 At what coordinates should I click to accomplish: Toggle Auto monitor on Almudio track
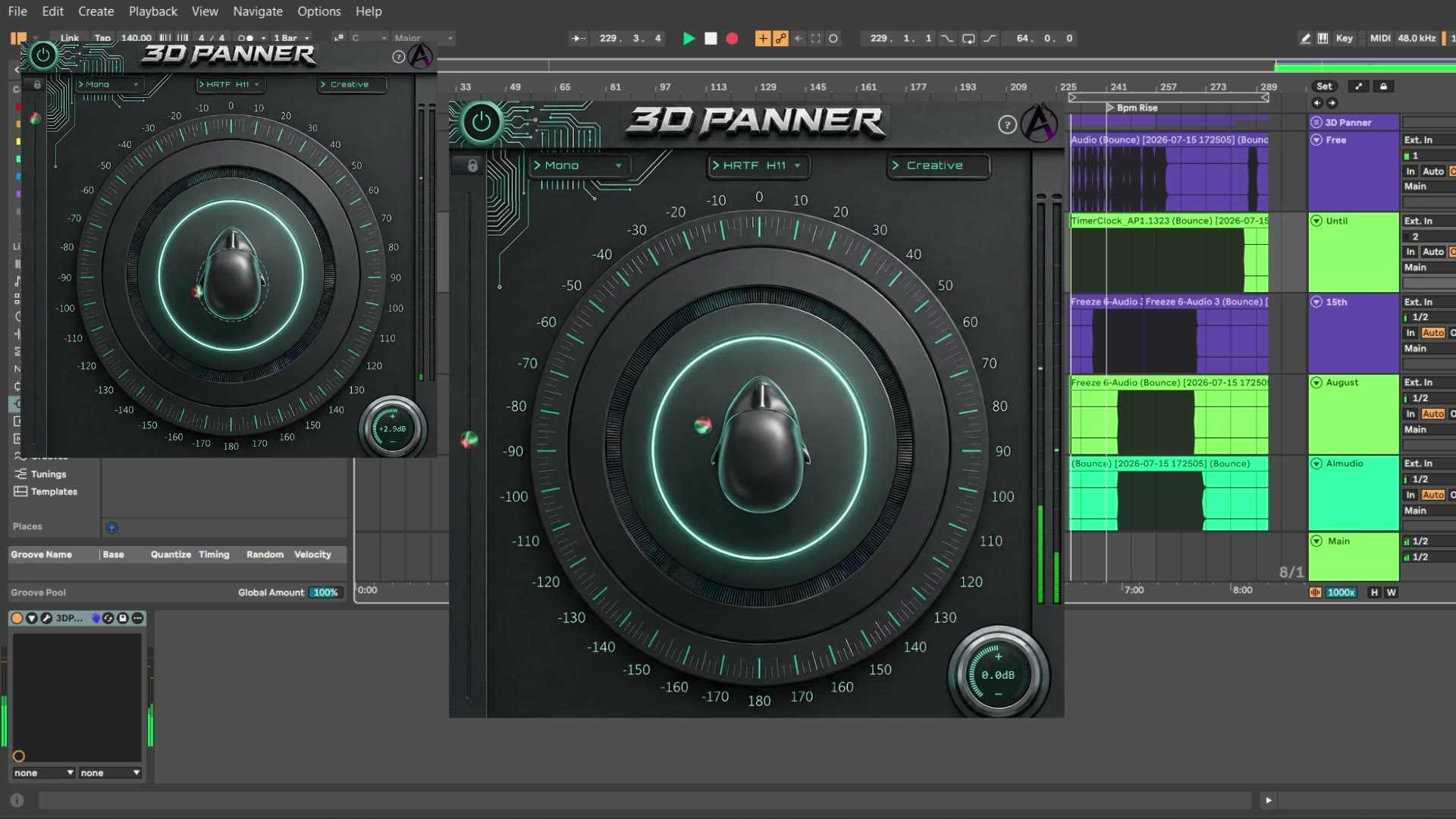pos(1432,495)
